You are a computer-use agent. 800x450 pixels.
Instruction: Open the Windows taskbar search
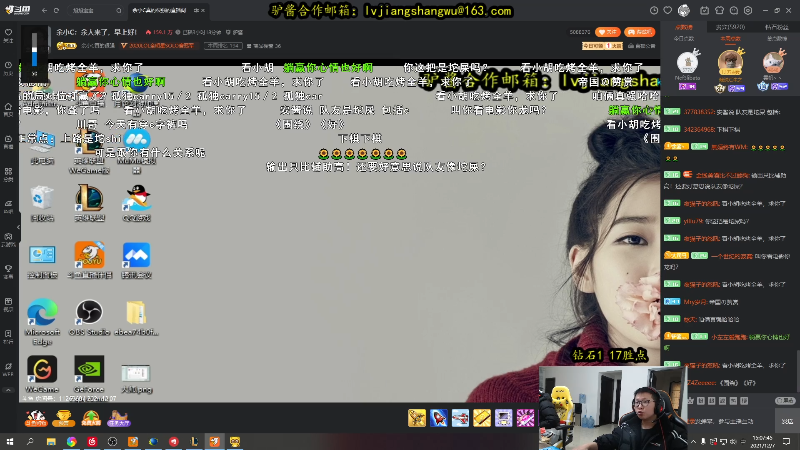point(30,441)
